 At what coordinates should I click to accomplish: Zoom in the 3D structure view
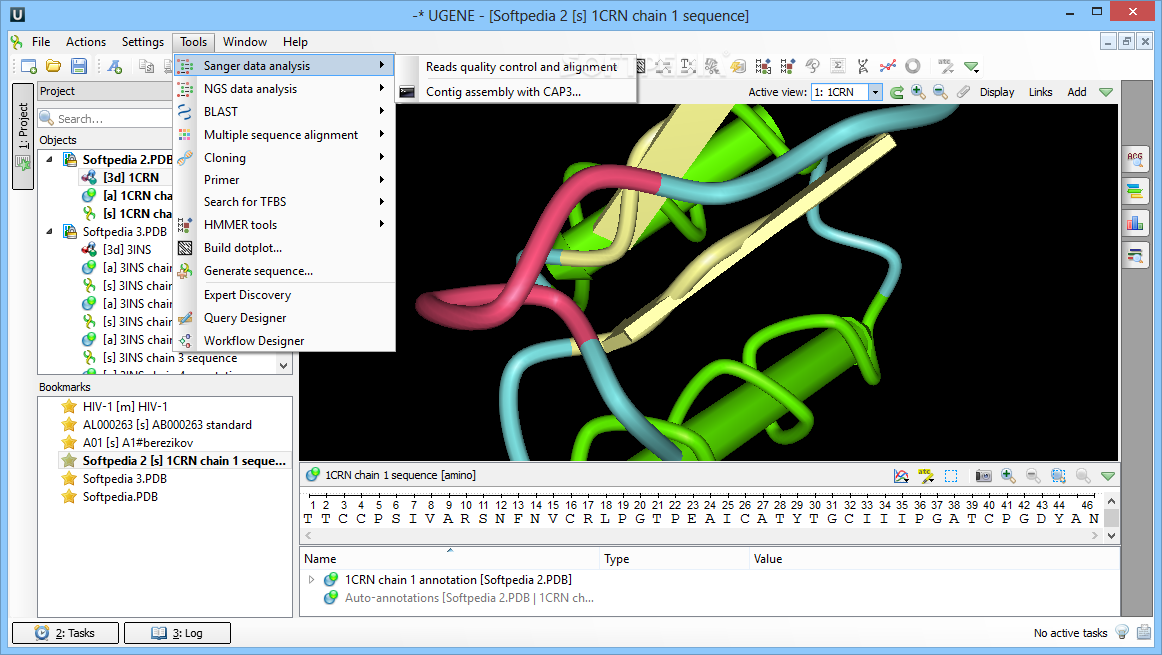coord(918,92)
